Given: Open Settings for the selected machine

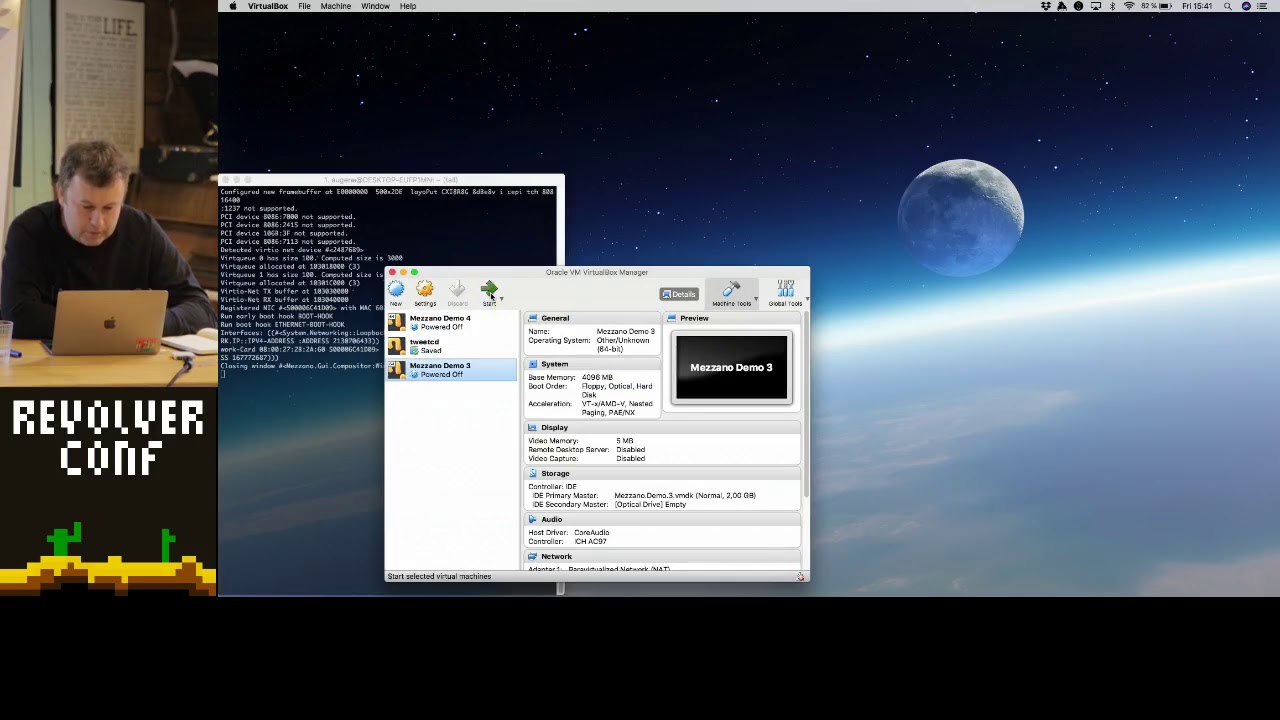Looking at the screenshot, I should tap(425, 292).
